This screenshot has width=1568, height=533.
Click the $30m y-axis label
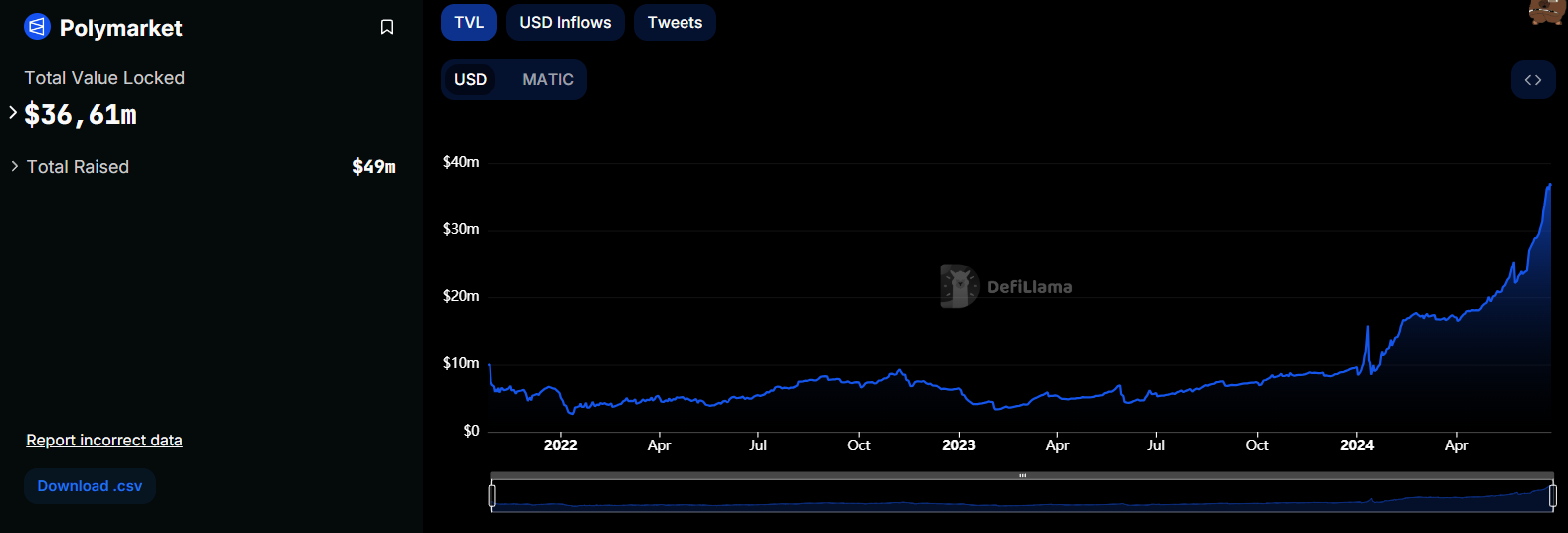coord(461,229)
